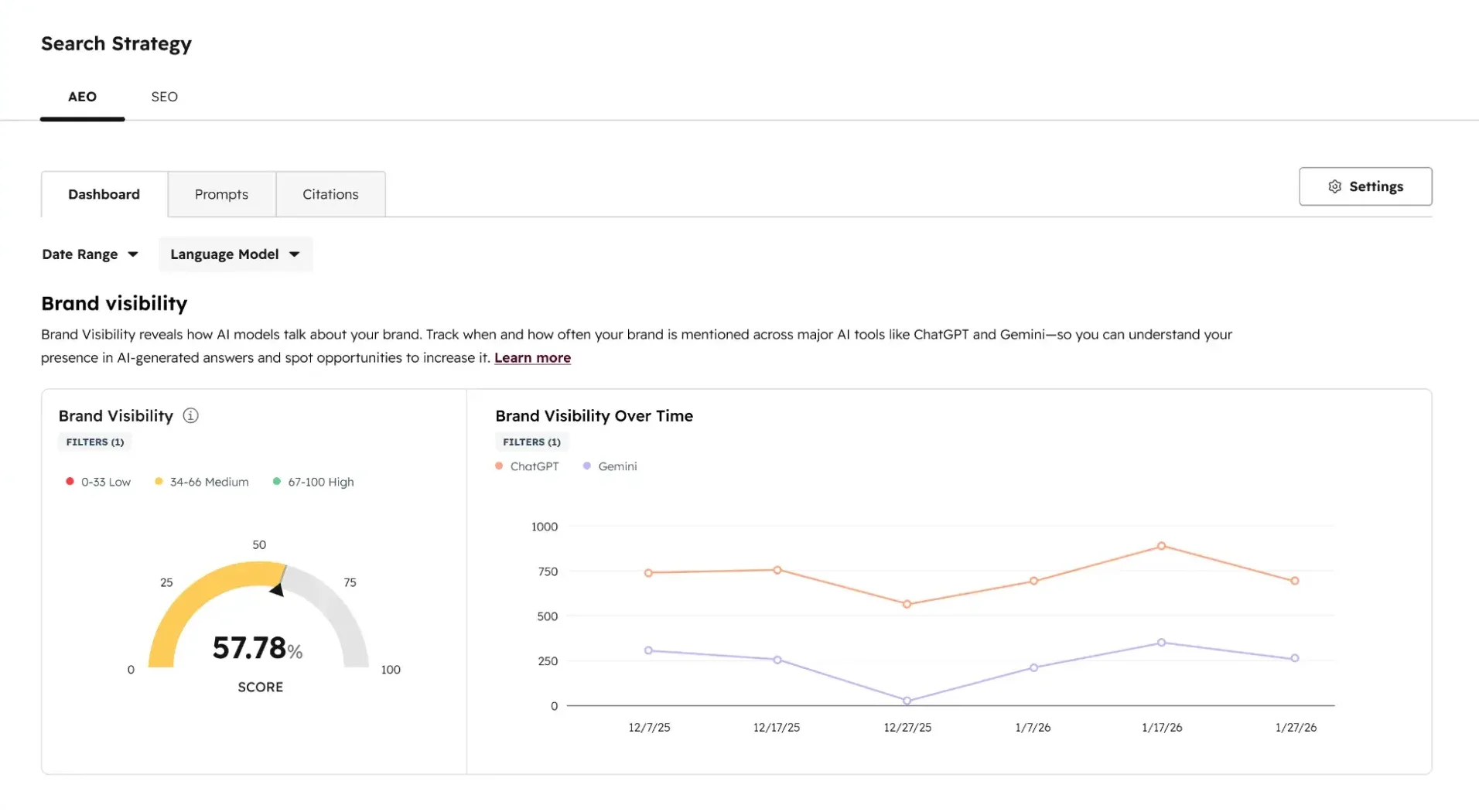The width and height of the screenshot is (1479, 812).
Task: Click the yellow 34-66 Medium legend dot
Action: 159,481
